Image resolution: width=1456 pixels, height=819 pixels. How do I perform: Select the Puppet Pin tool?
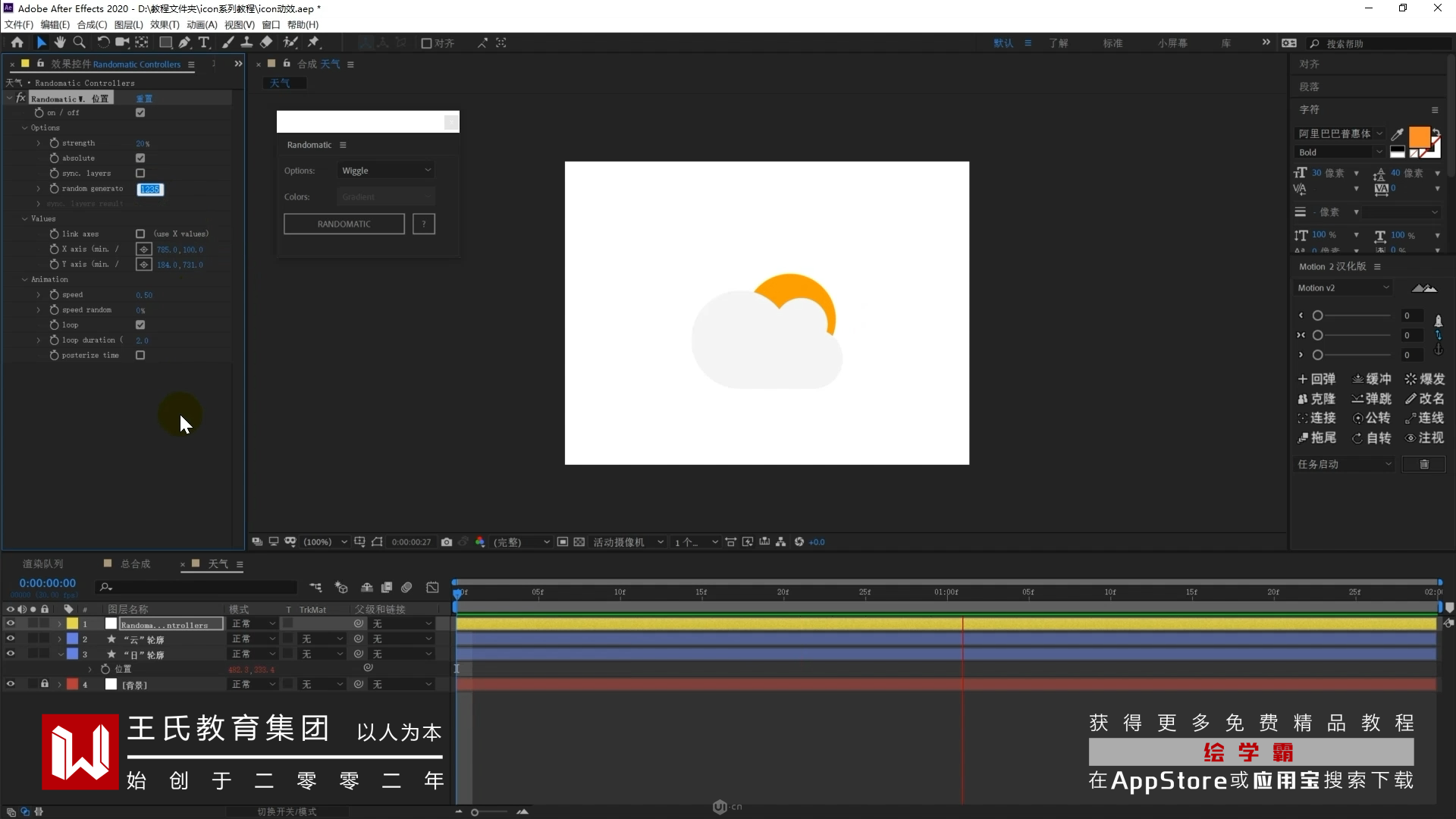(313, 42)
